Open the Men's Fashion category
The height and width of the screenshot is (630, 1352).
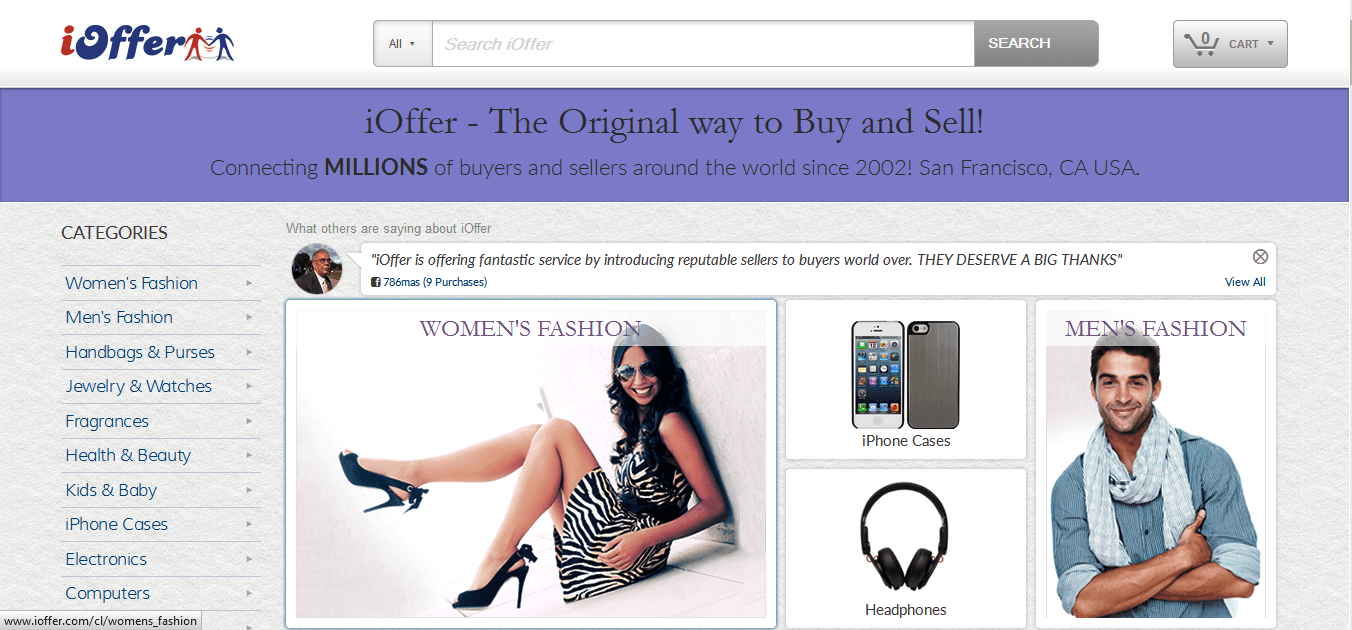[x=119, y=317]
